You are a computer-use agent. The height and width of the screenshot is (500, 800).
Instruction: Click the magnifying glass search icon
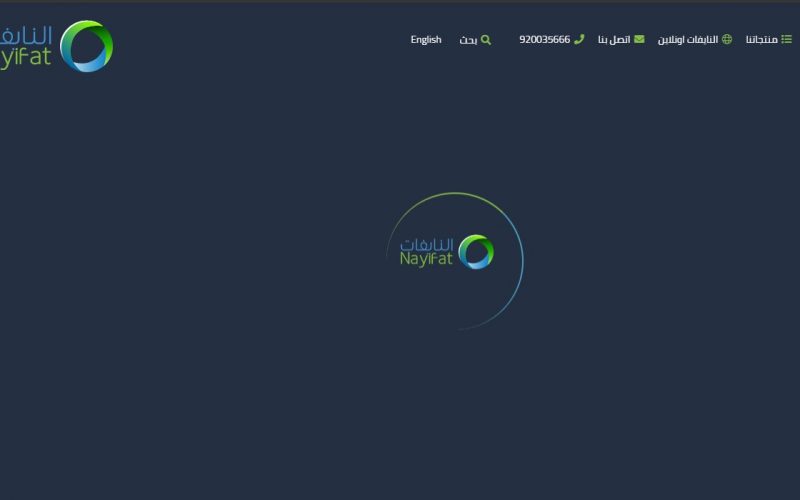point(486,40)
